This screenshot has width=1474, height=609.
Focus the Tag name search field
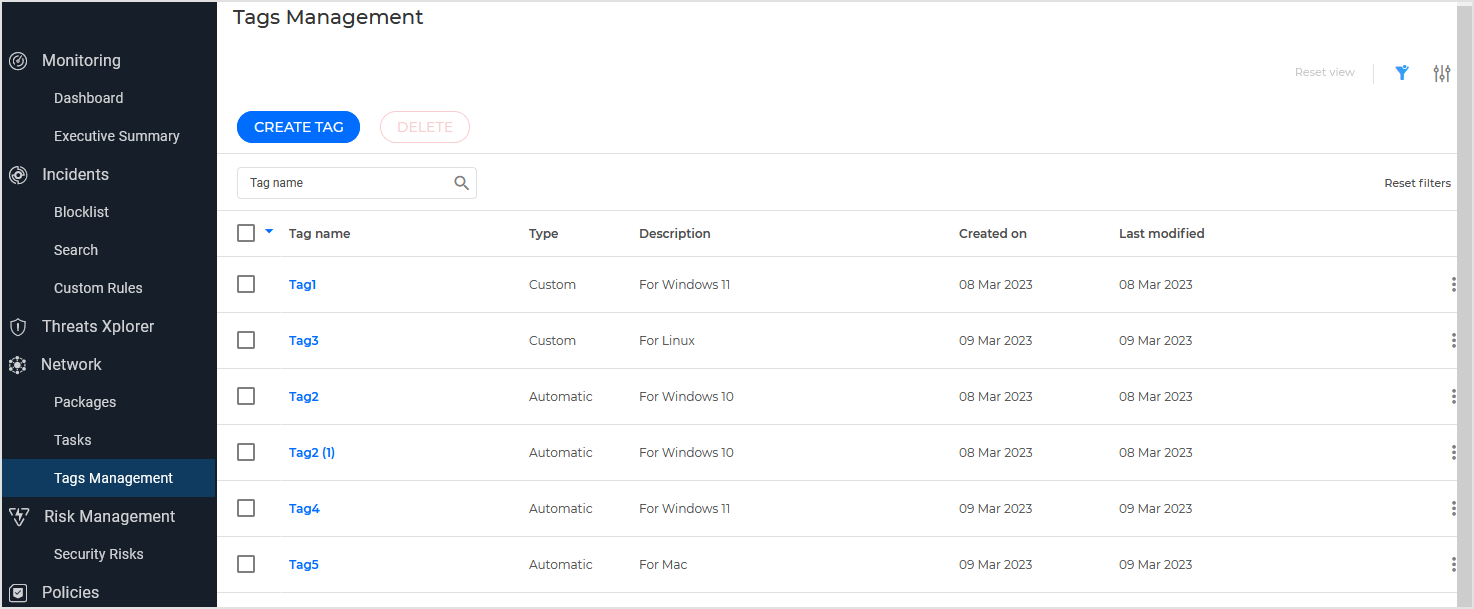(x=345, y=183)
